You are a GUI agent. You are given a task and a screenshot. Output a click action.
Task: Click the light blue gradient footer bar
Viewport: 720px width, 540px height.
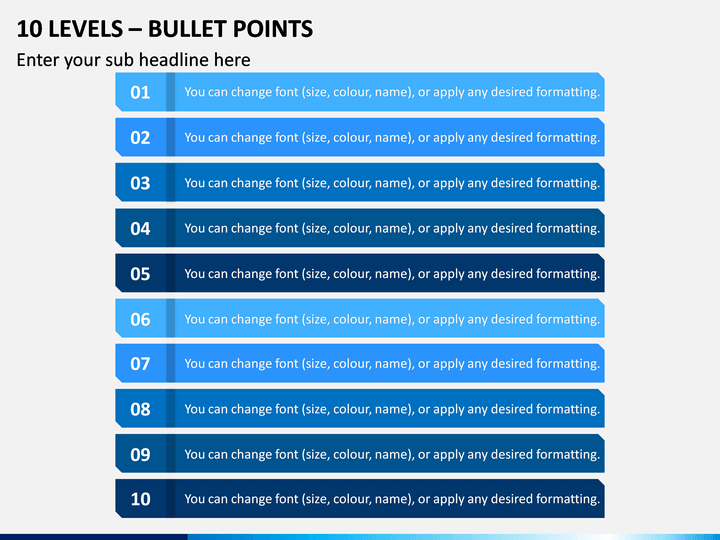tap(454, 537)
